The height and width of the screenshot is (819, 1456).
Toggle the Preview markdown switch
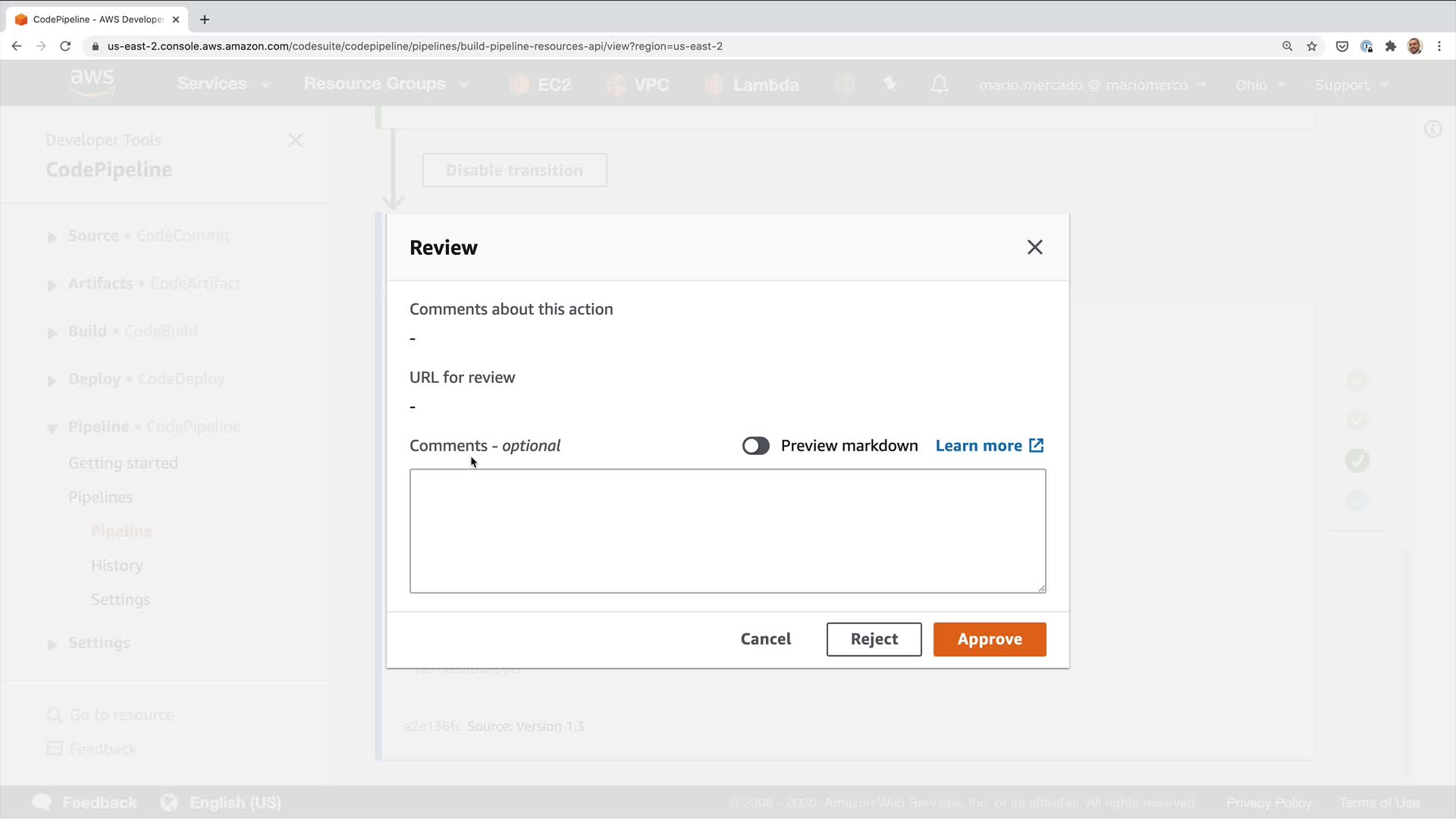pyautogui.click(x=755, y=446)
